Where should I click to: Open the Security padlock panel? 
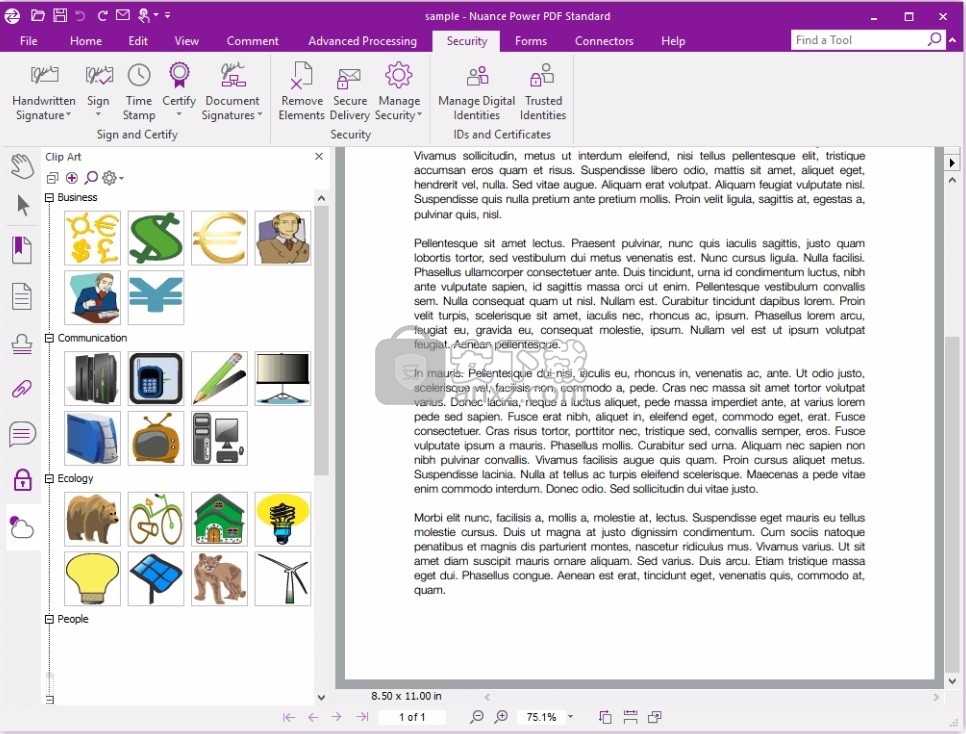[x=22, y=480]
